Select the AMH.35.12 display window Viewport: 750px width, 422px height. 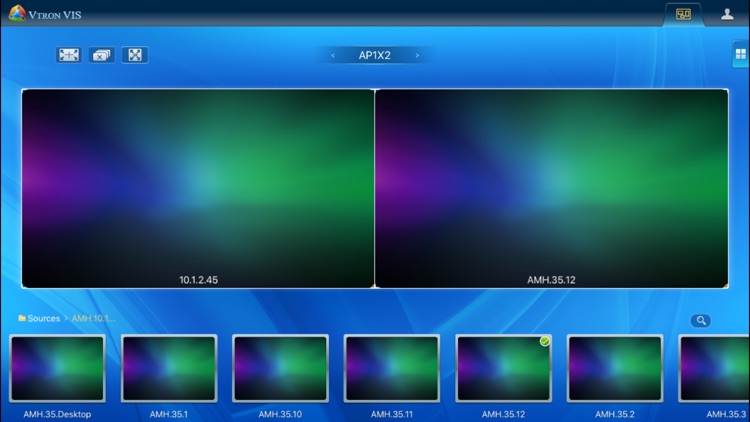coord(551,189)
